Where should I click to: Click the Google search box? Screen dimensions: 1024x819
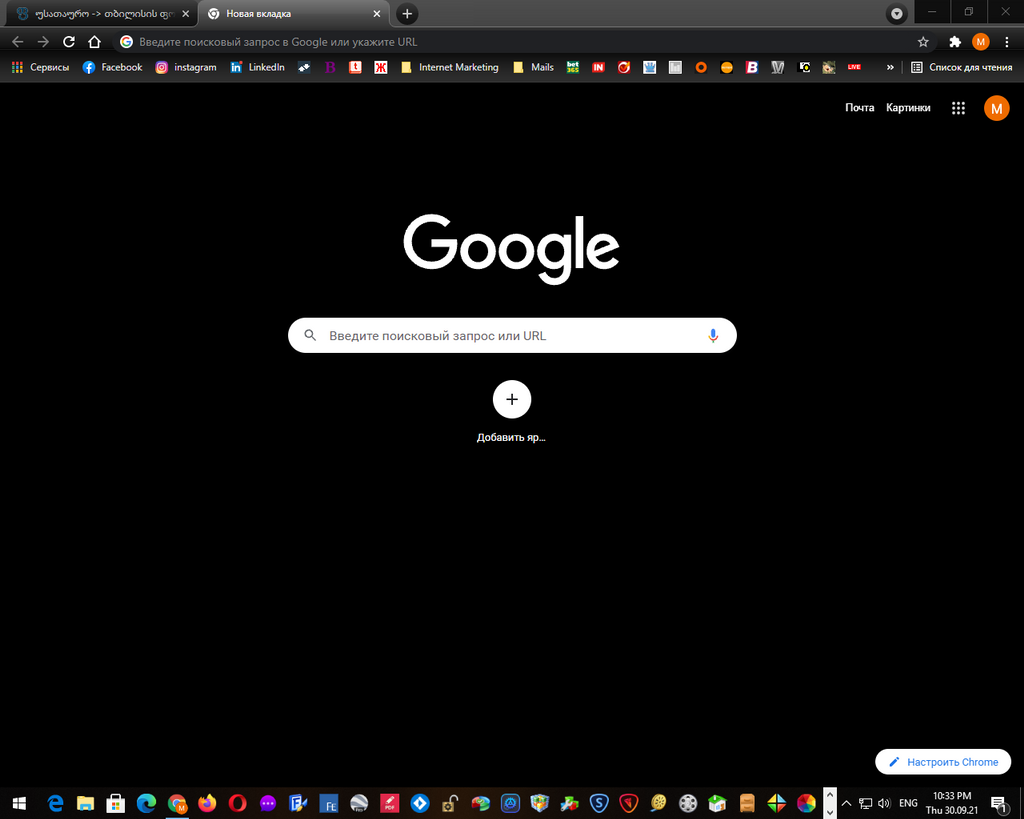(x=512, y=336)
